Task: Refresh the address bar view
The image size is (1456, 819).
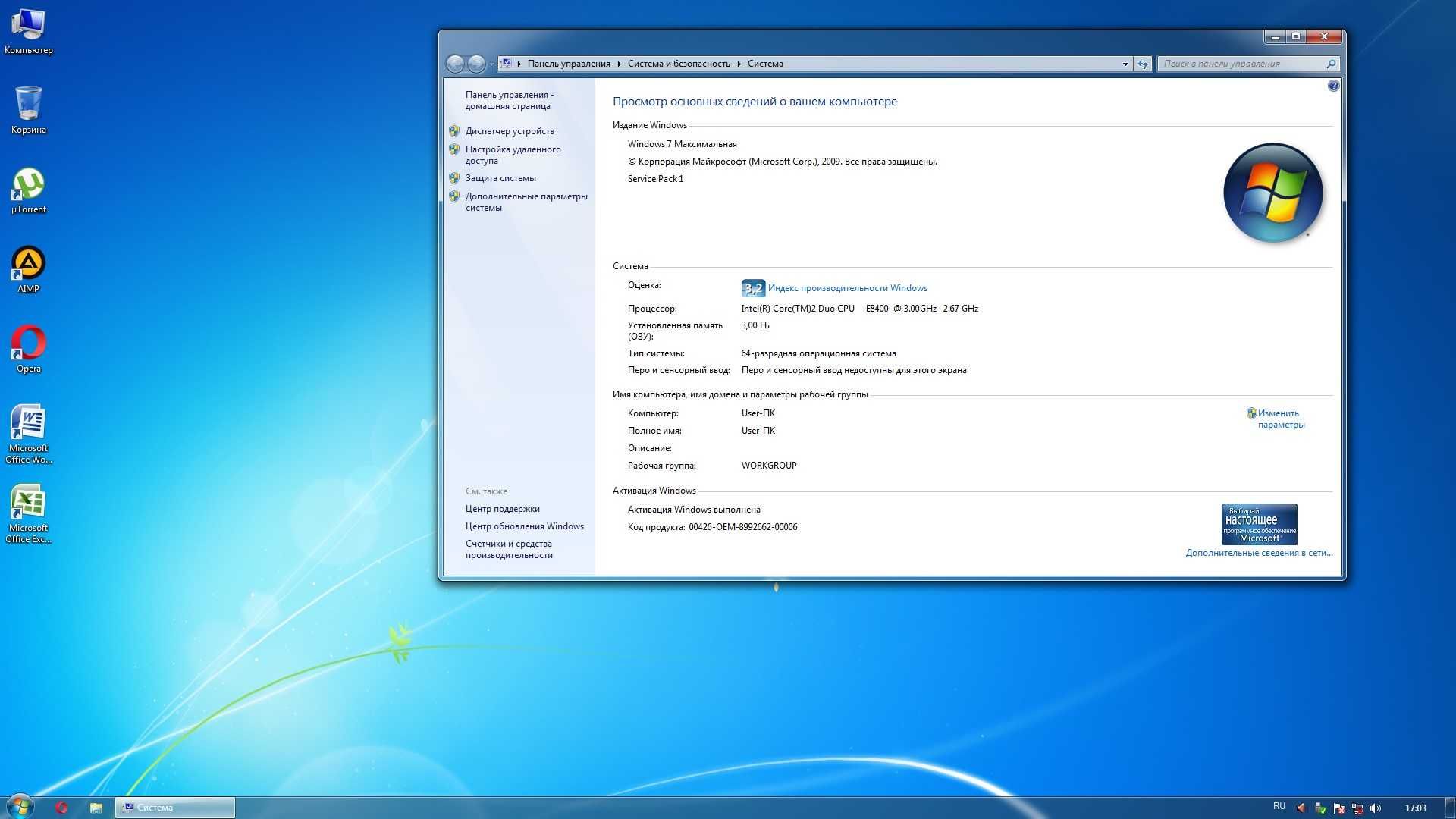Action: pyautogui.click(x=1143, y=64)
